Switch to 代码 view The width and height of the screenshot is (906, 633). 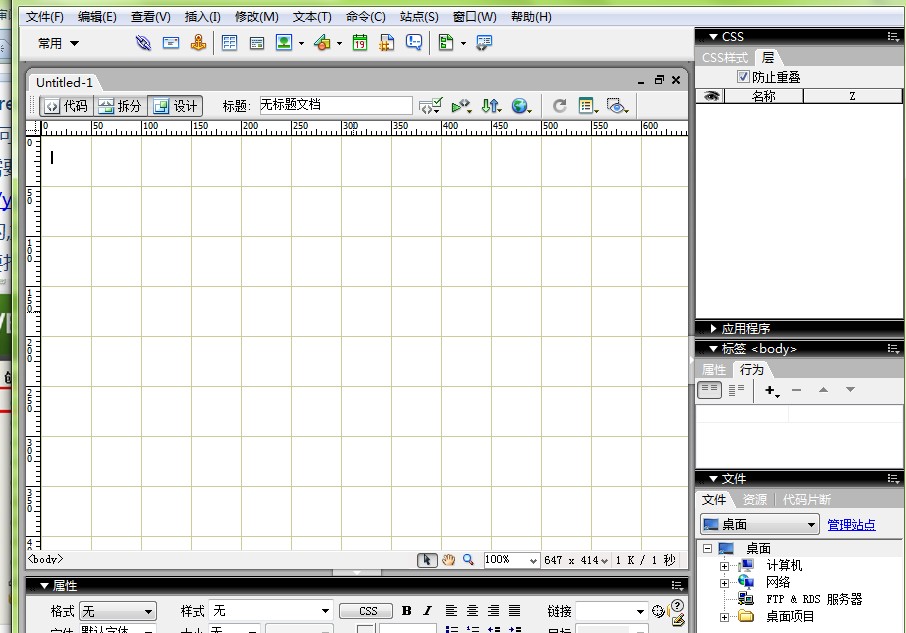coord(66,105)
